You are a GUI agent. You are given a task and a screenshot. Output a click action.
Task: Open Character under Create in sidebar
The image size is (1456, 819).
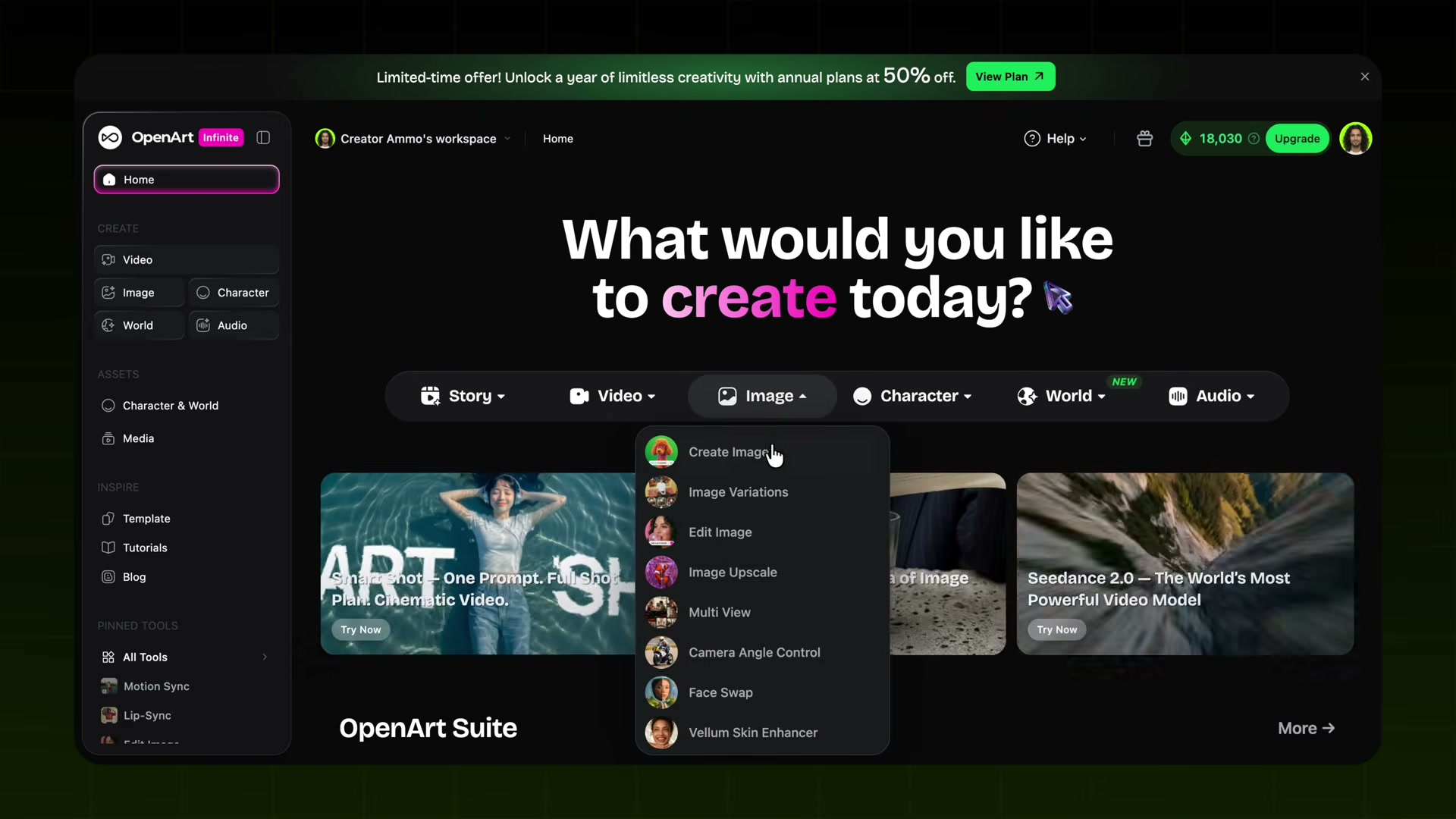(234, 293)
